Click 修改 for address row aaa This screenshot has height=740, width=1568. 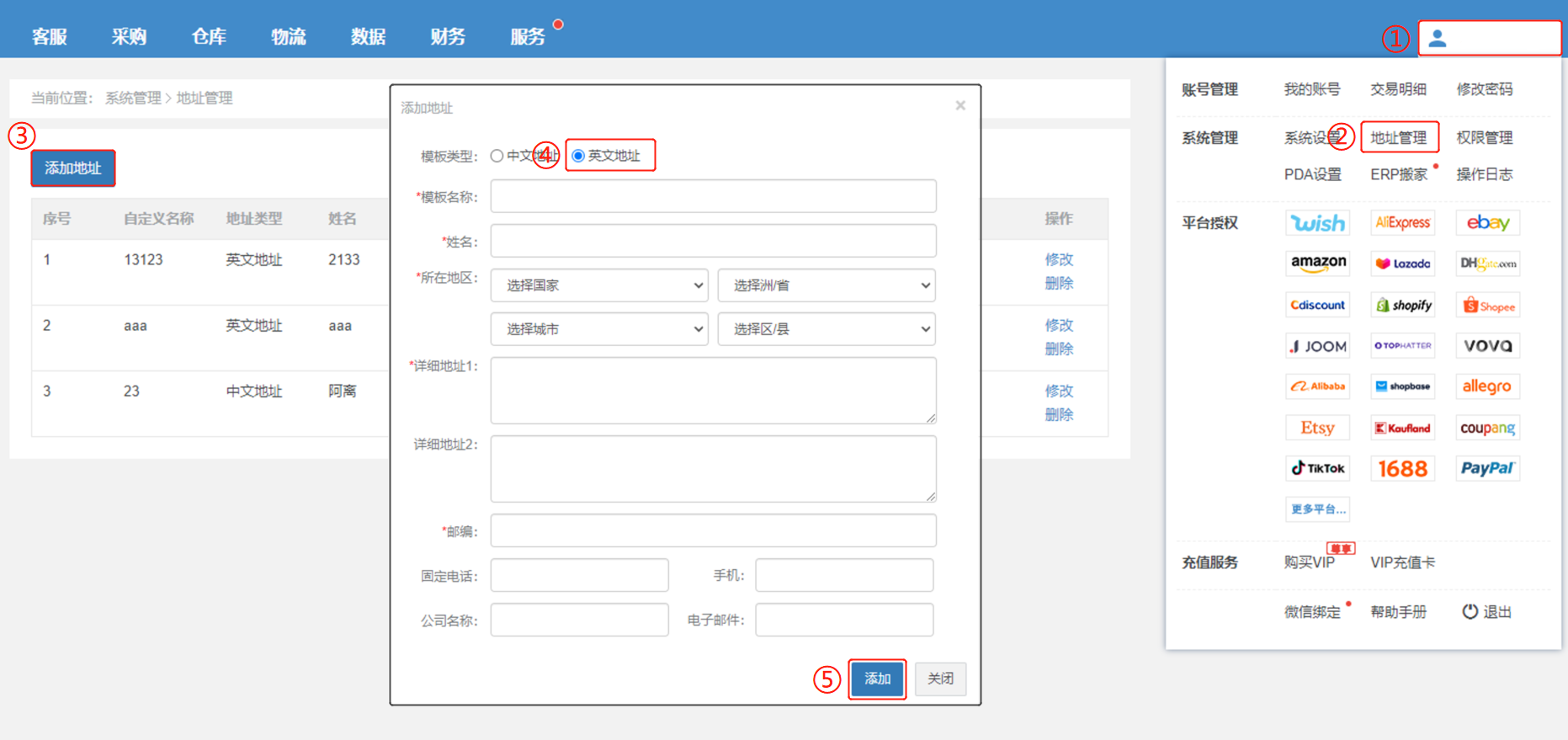(x=1059, y=325)
